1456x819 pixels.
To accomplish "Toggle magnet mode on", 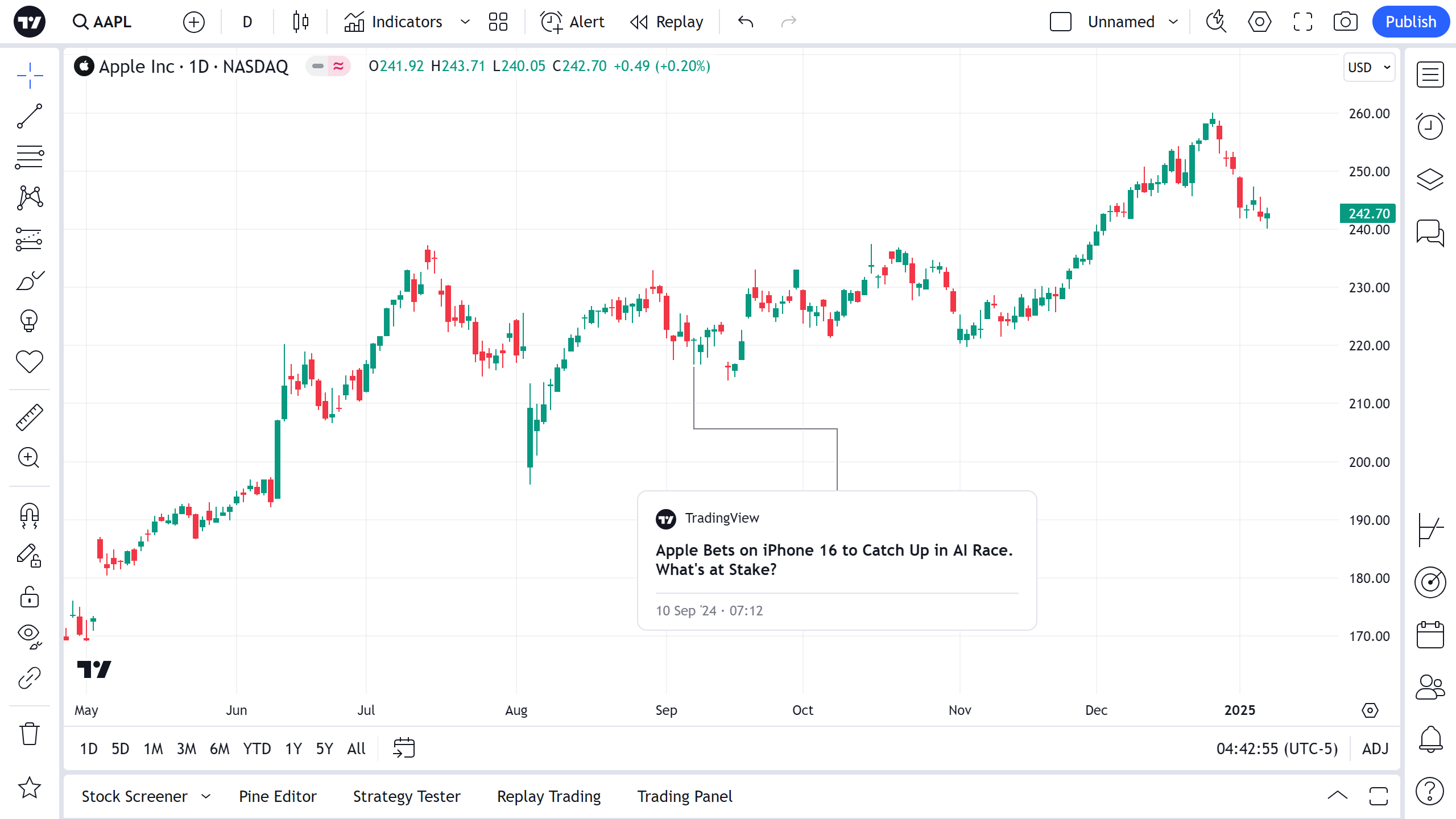I will (x=30, y=515).
